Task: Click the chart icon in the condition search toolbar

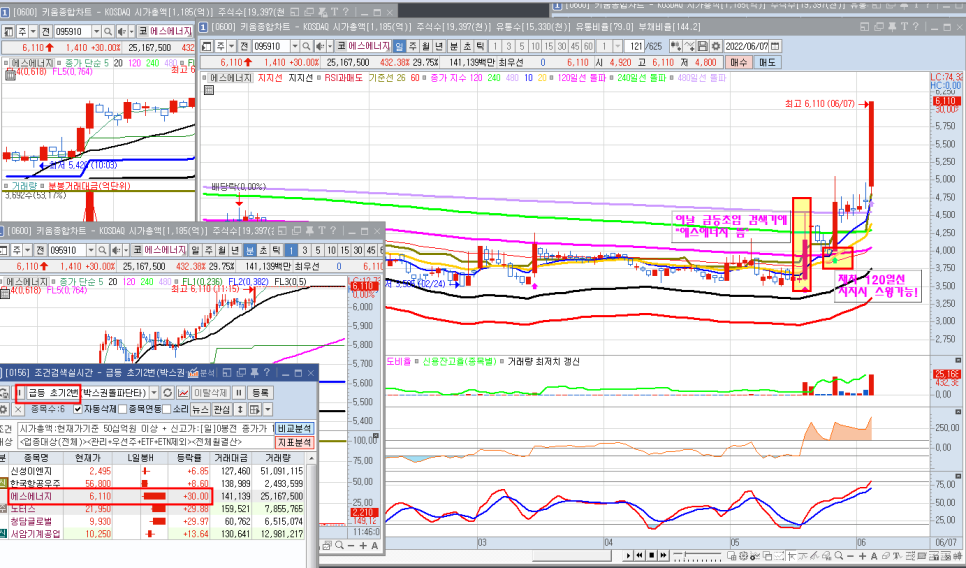Action: point(183,392)
